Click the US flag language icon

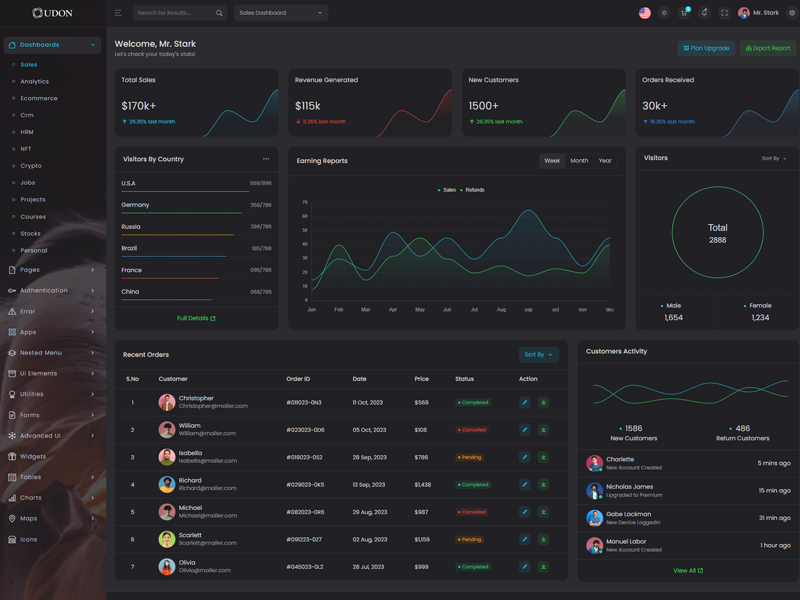(645, 13)
